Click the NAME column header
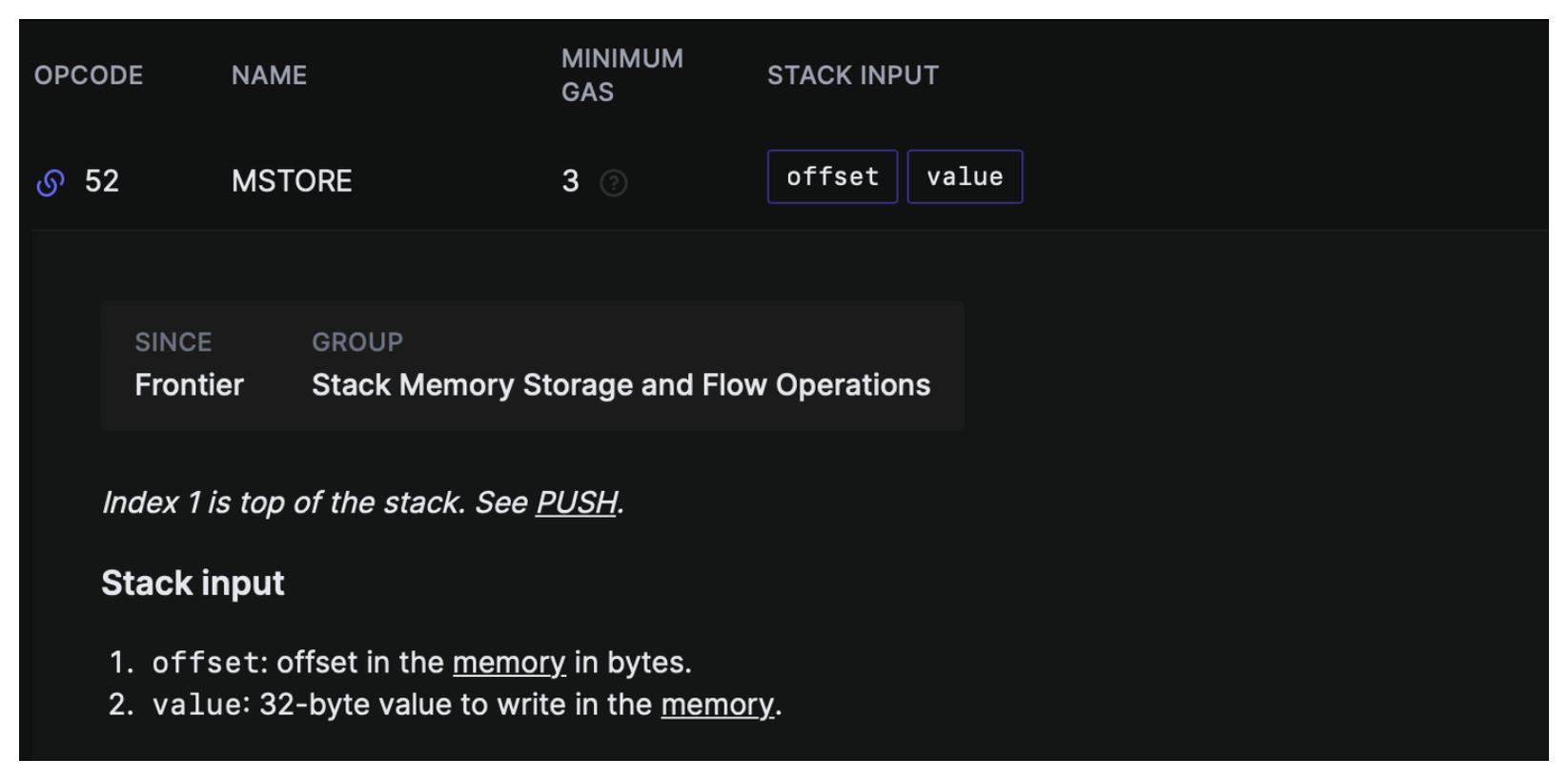 tap(269, 75)
